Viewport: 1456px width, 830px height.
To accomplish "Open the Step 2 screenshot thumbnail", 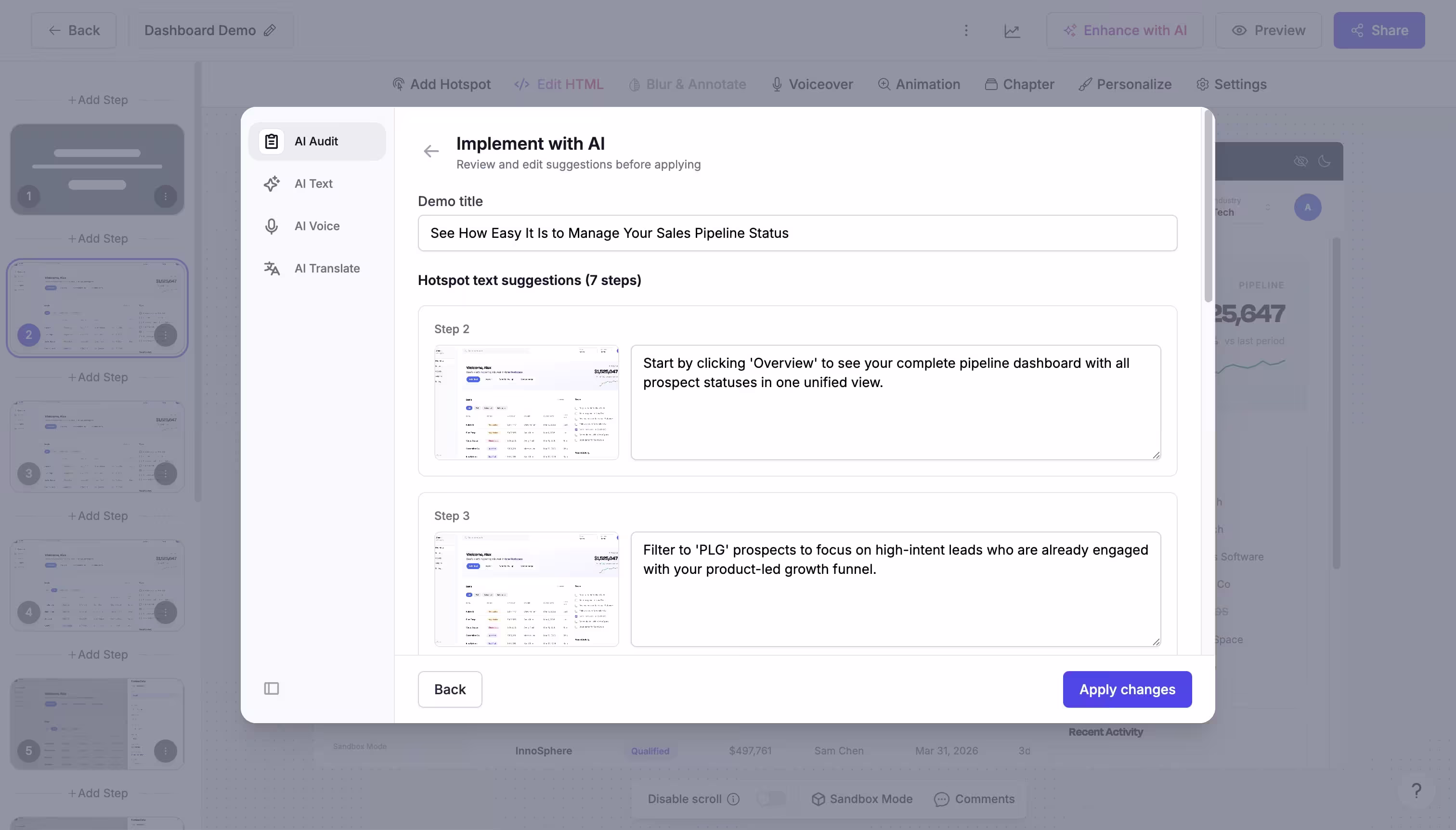I will click(x=526, y=402).
